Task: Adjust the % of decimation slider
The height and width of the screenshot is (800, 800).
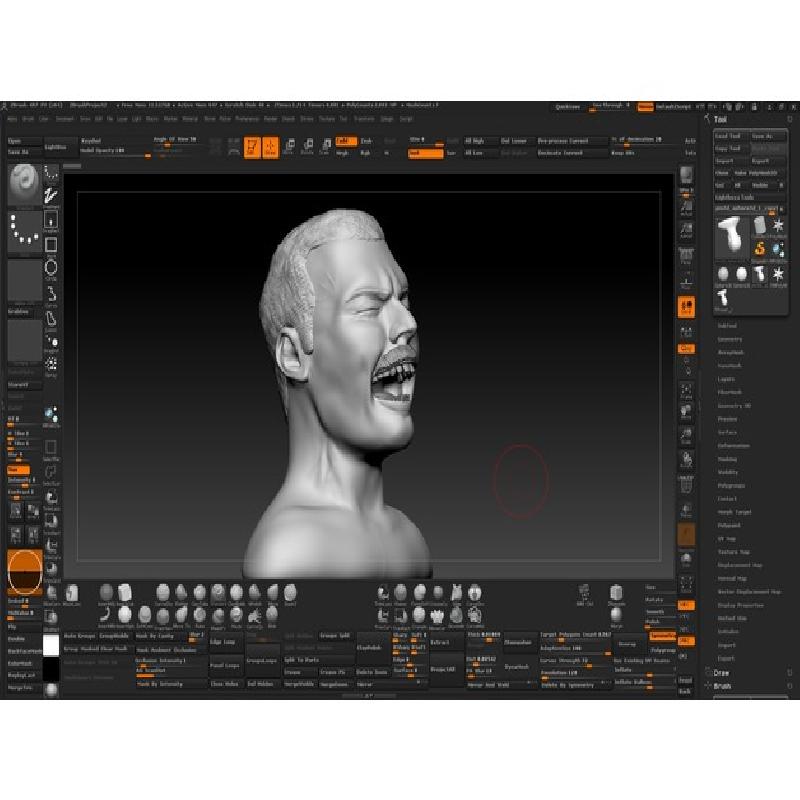Action: tap(644, 141)
